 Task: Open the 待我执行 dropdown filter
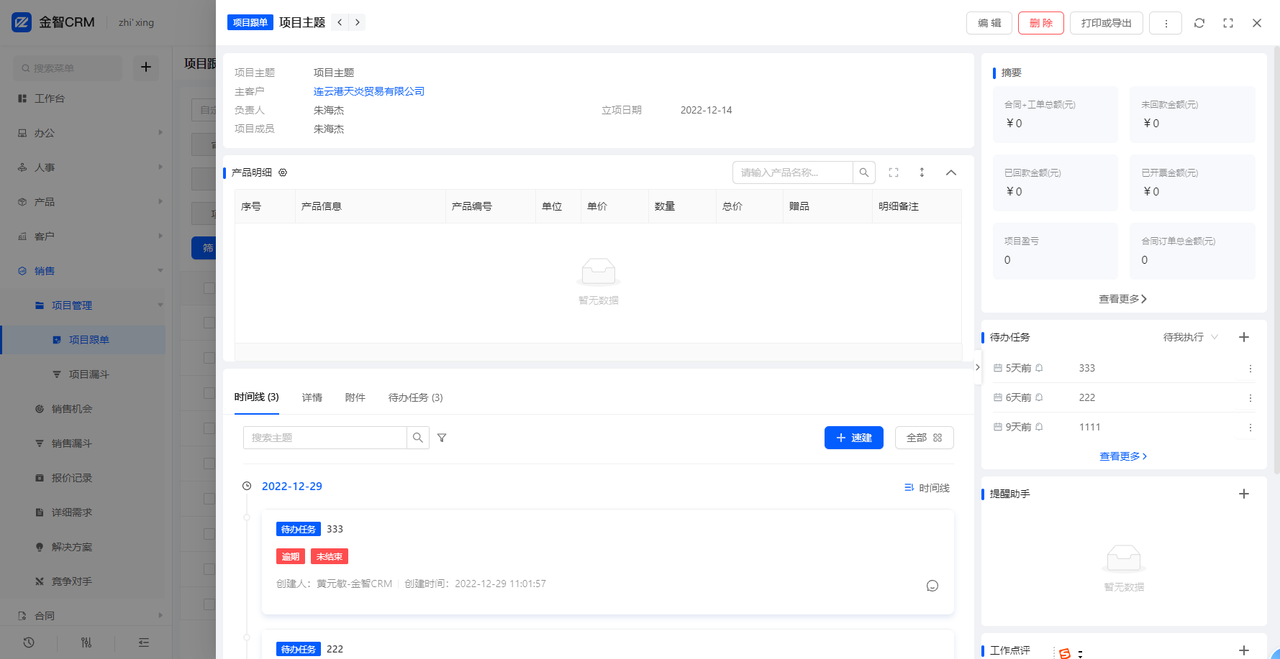[1190, 338]
